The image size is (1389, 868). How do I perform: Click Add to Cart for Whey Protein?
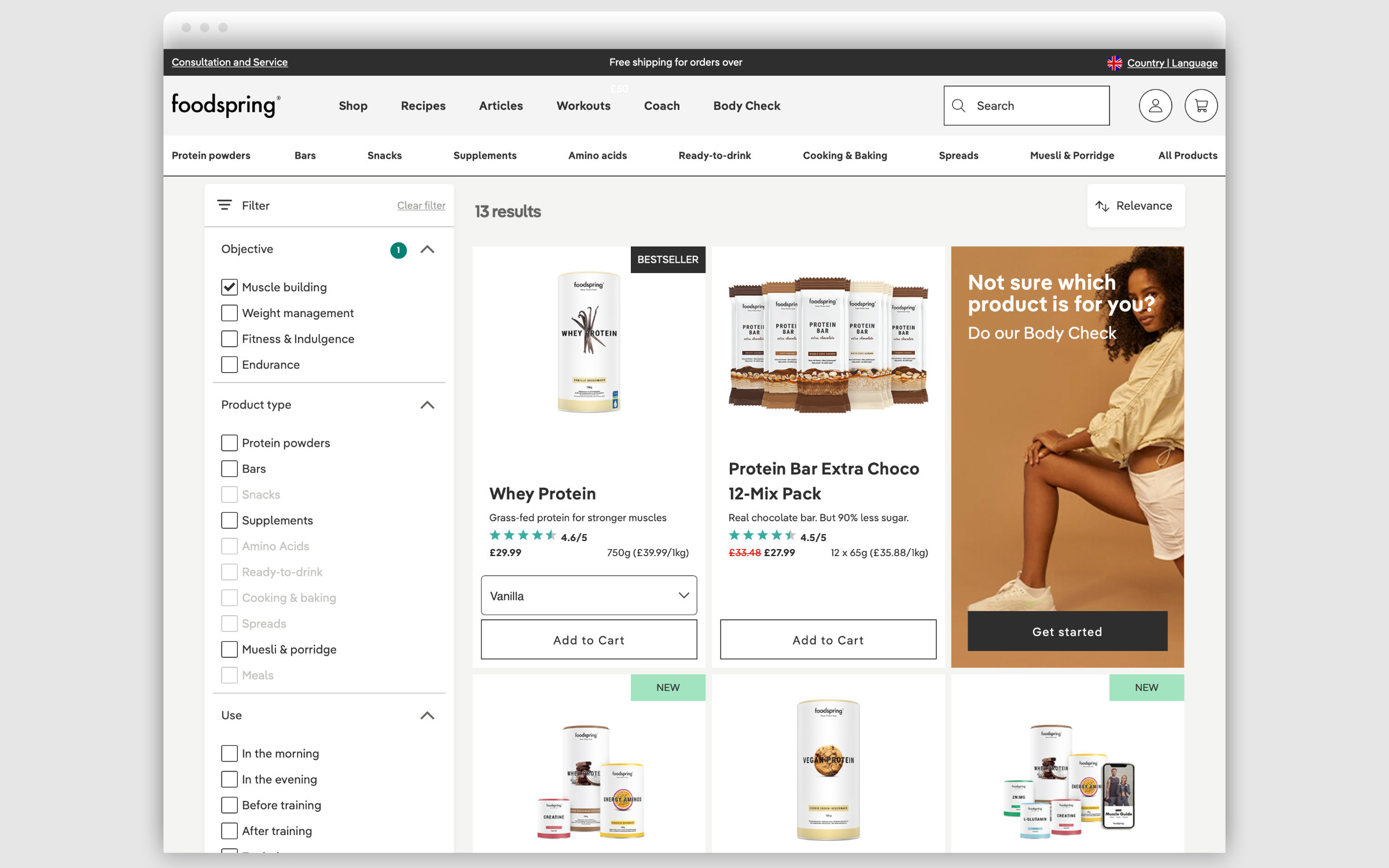click(x=589, y=640)
